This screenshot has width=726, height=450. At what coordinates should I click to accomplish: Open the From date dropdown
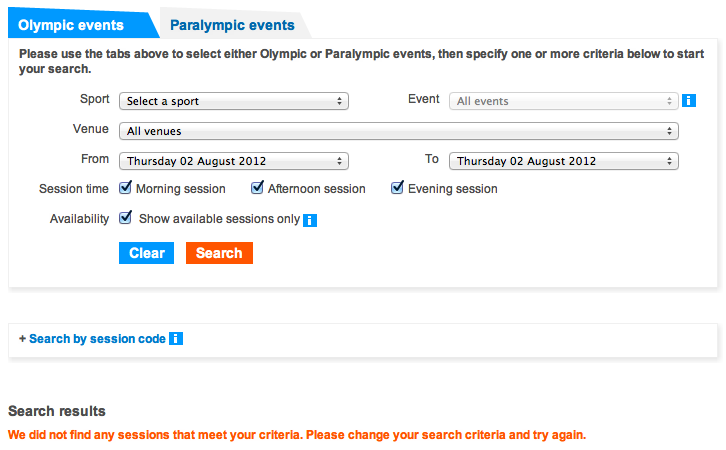coord(233,161)
